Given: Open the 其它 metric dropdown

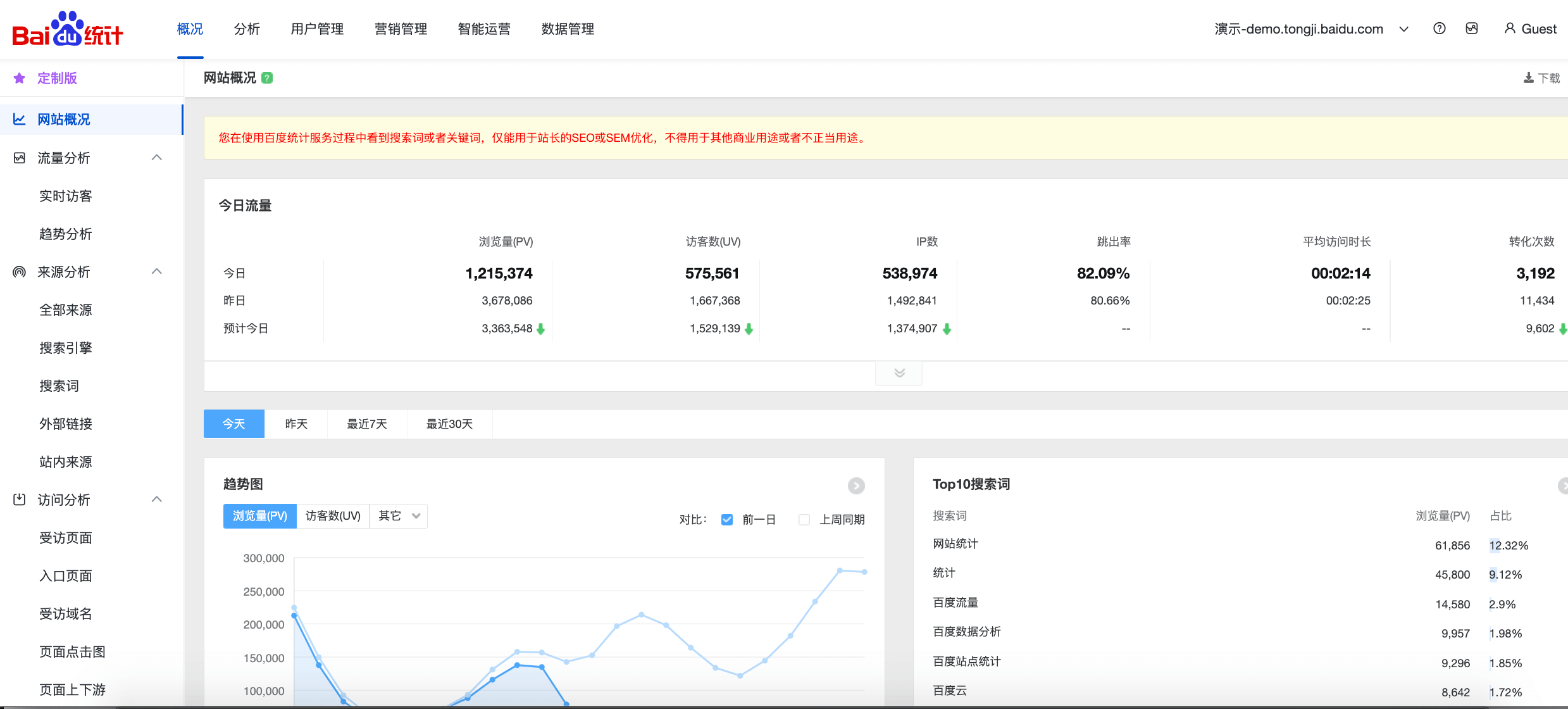Looking at the screenshot, I should tap(399, 516).
